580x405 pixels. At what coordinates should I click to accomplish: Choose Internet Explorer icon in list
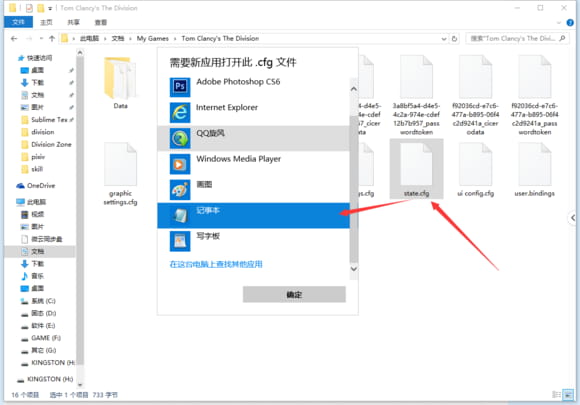[x=180, y=112]
